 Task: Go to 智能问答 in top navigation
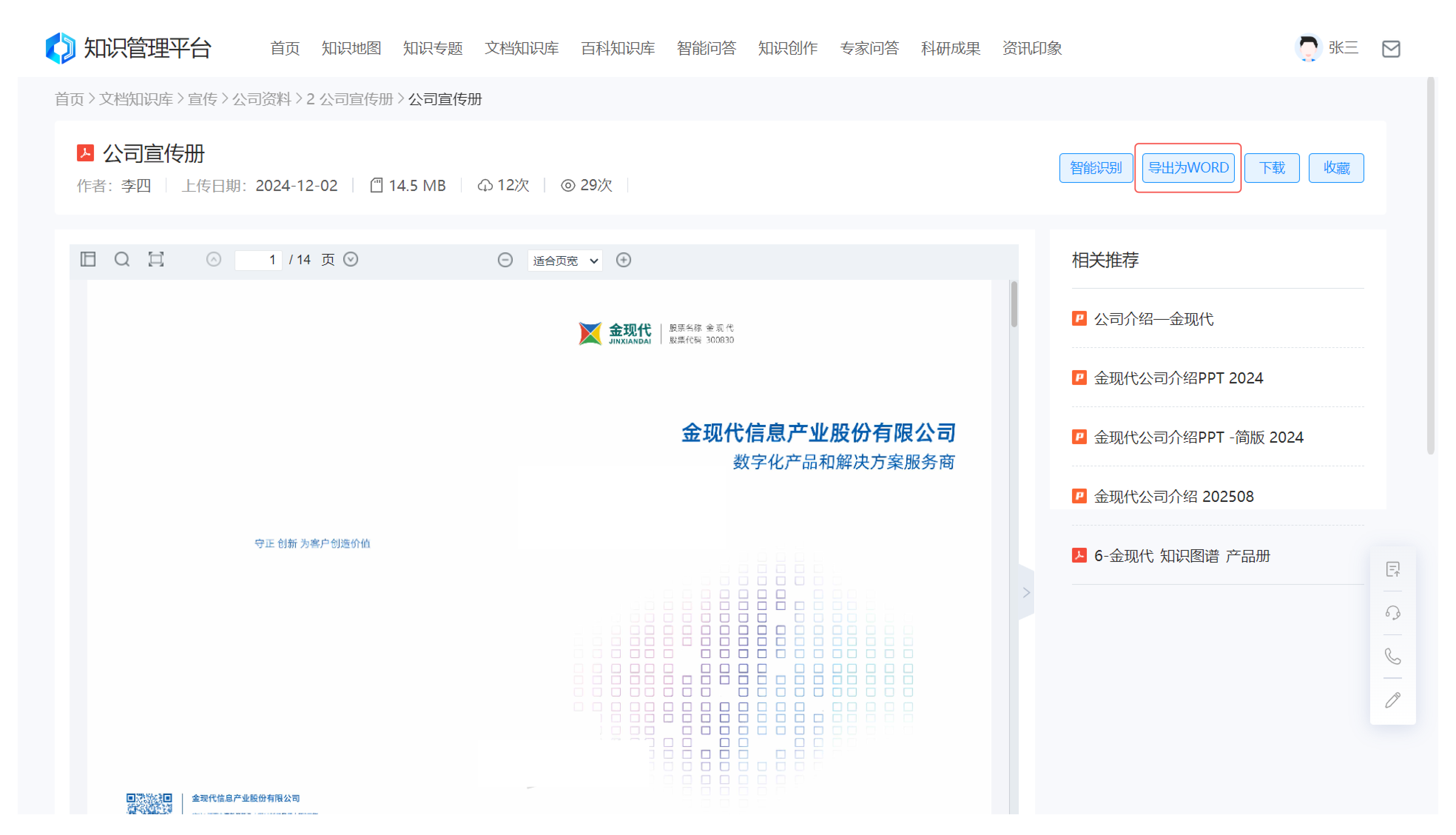click(x=706, y=48)
